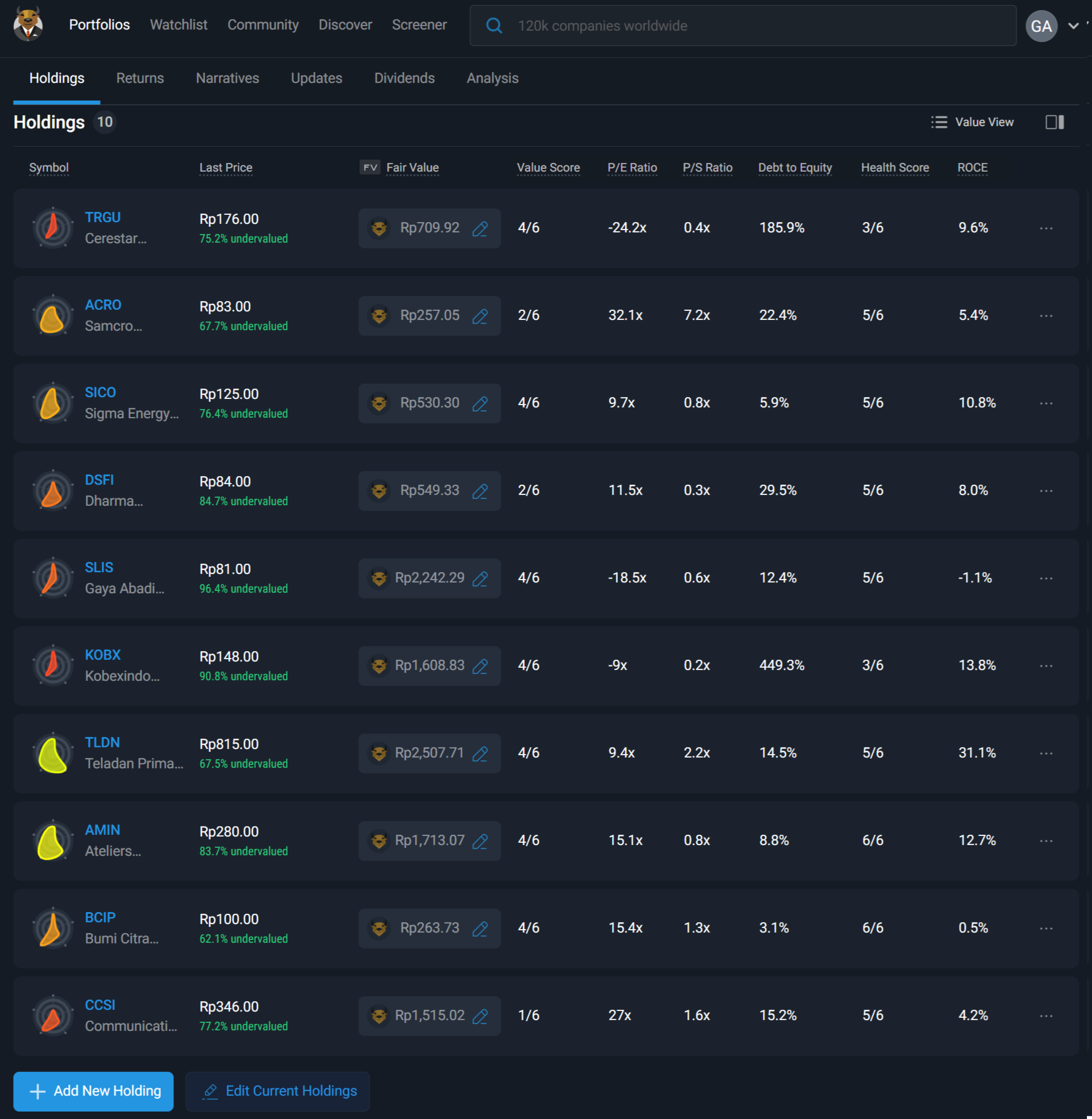The width and height of the screenshot is (1092, 1119).
Task: Click the TLDN snowflake chart icon
Action: (52, 753)
